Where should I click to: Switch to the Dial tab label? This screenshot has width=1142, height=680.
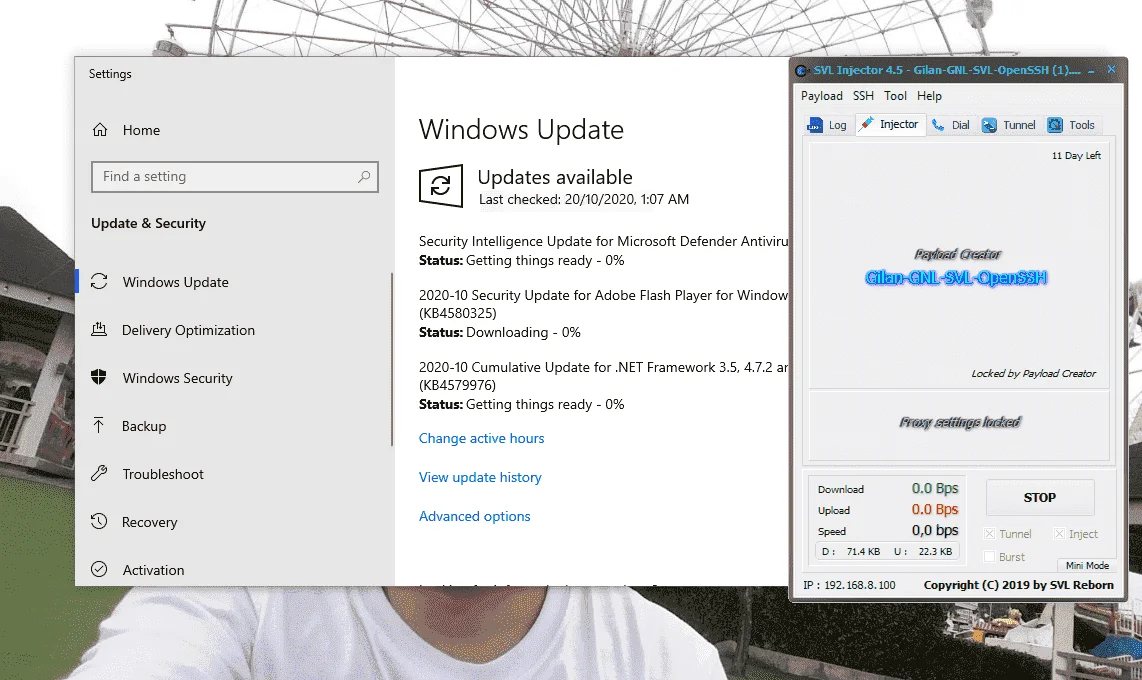point(961,125)
